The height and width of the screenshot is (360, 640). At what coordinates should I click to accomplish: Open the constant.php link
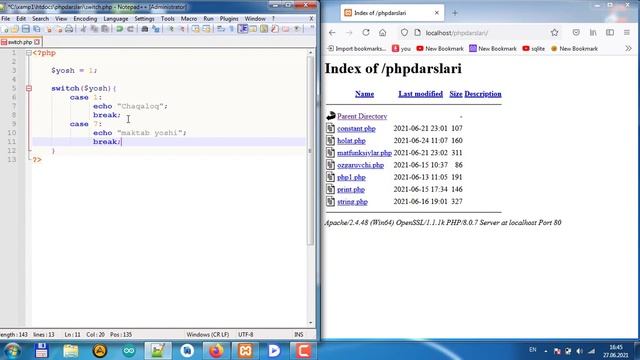point(356,129)
